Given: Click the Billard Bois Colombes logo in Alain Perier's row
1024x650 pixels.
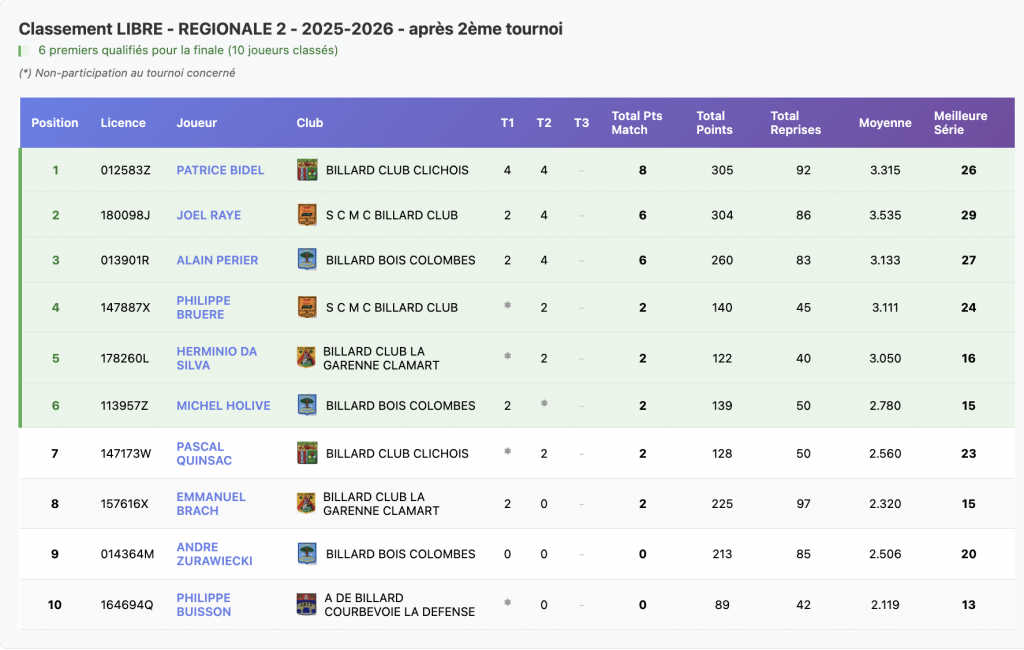Looking at the screenshot, I should (x=307, y=260).
